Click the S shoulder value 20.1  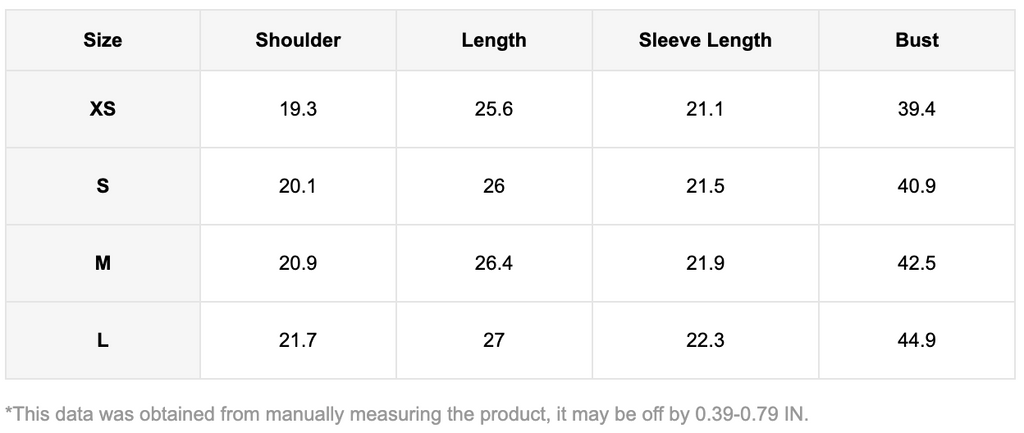pos(298,186)
